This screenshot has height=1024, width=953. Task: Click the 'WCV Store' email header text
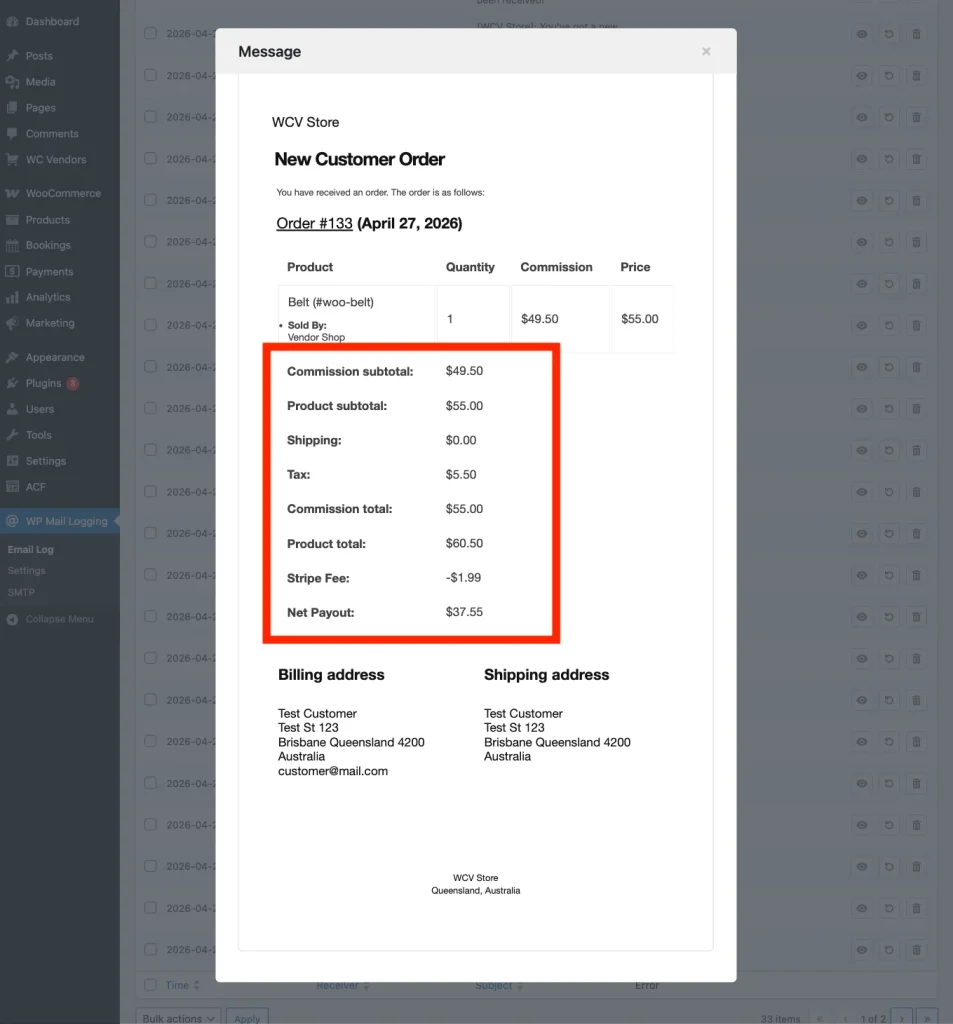(305, 122)
